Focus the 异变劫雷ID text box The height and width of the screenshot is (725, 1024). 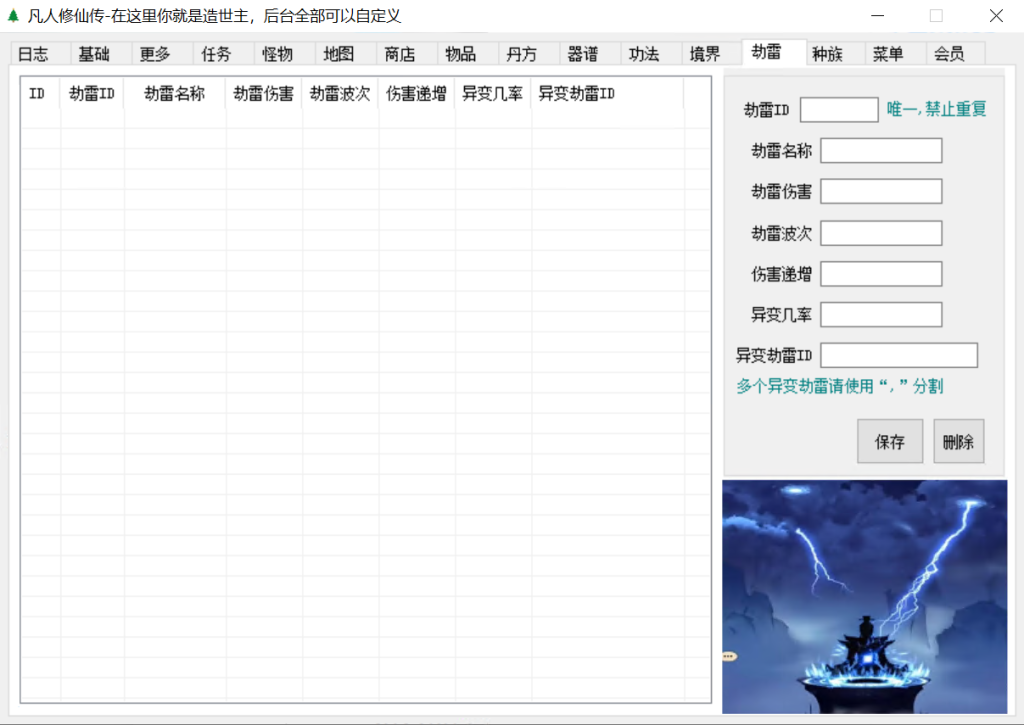click(x=899, y=356)
